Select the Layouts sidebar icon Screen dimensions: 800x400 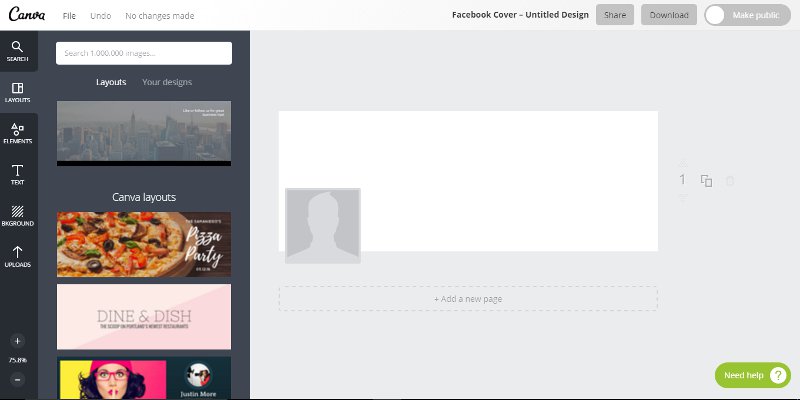tap(18, 92)
